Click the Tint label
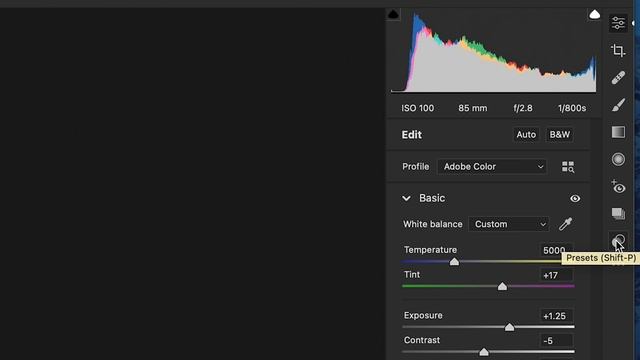The image size is (640, 360). (412, 275)
